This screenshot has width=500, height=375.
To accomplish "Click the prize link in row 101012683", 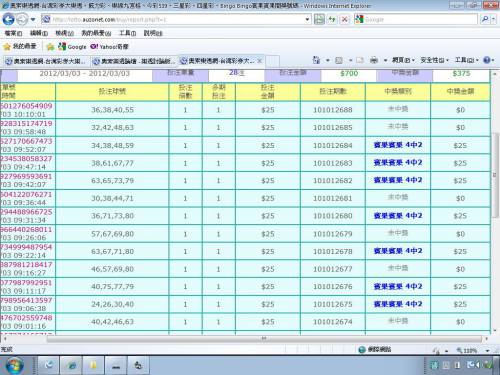I will [398, 163].
